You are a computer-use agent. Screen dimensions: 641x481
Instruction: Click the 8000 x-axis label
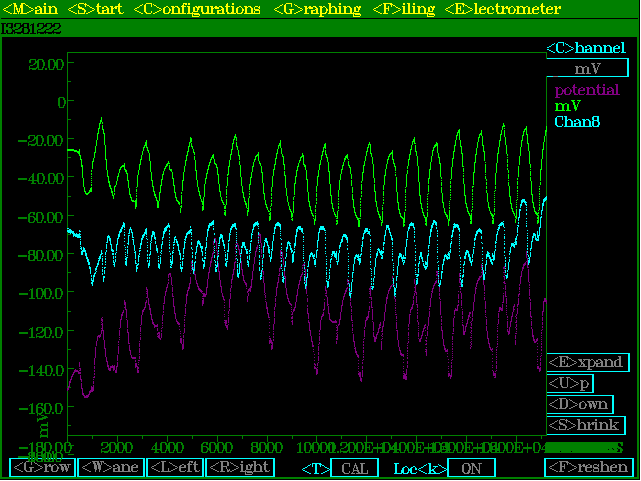pos(267,448)
